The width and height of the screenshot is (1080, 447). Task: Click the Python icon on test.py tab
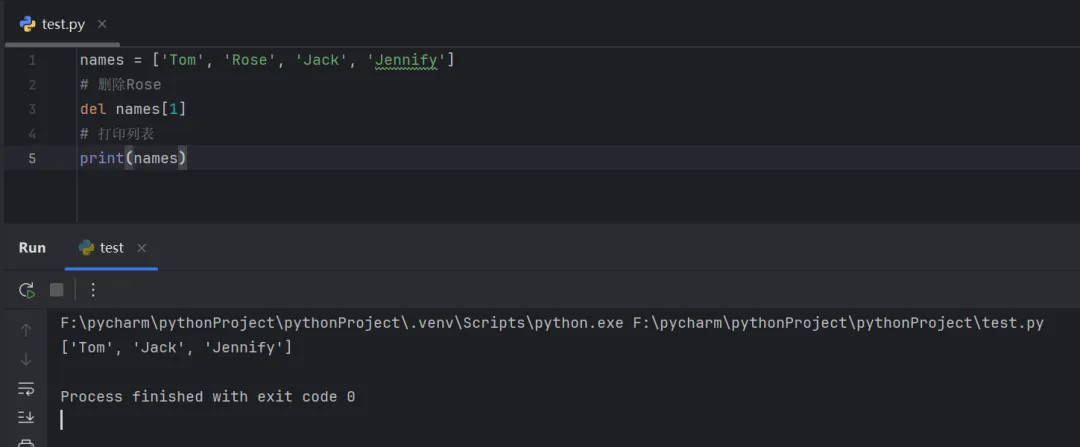[28, 24]
